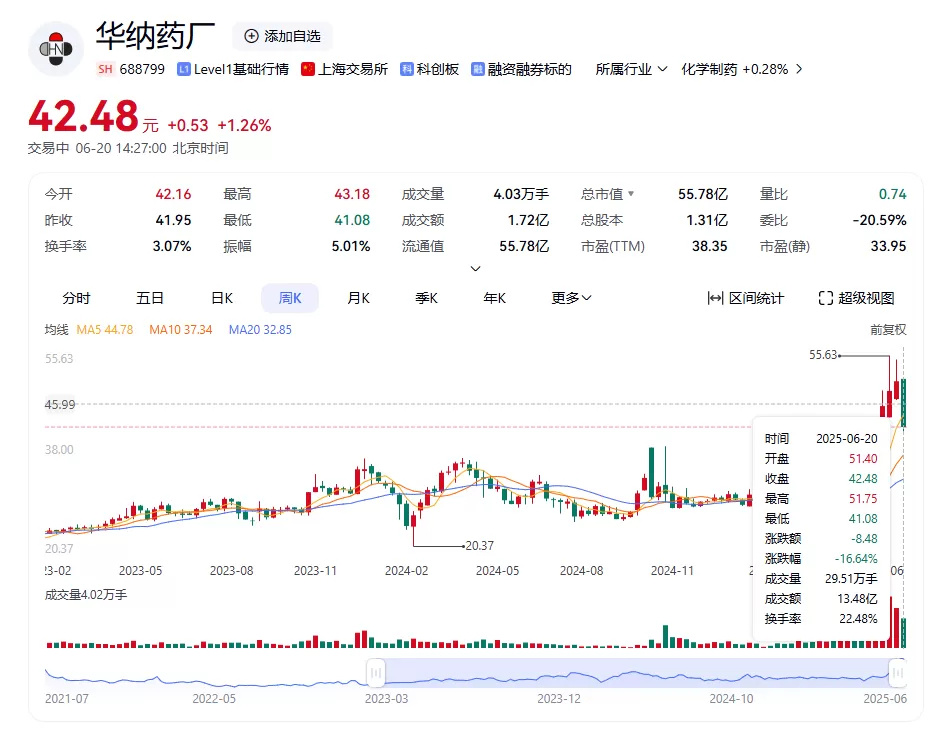This screenshot has width=939, height=732.
Task: Expand more quote data chevron
Action: click(475, 268)
